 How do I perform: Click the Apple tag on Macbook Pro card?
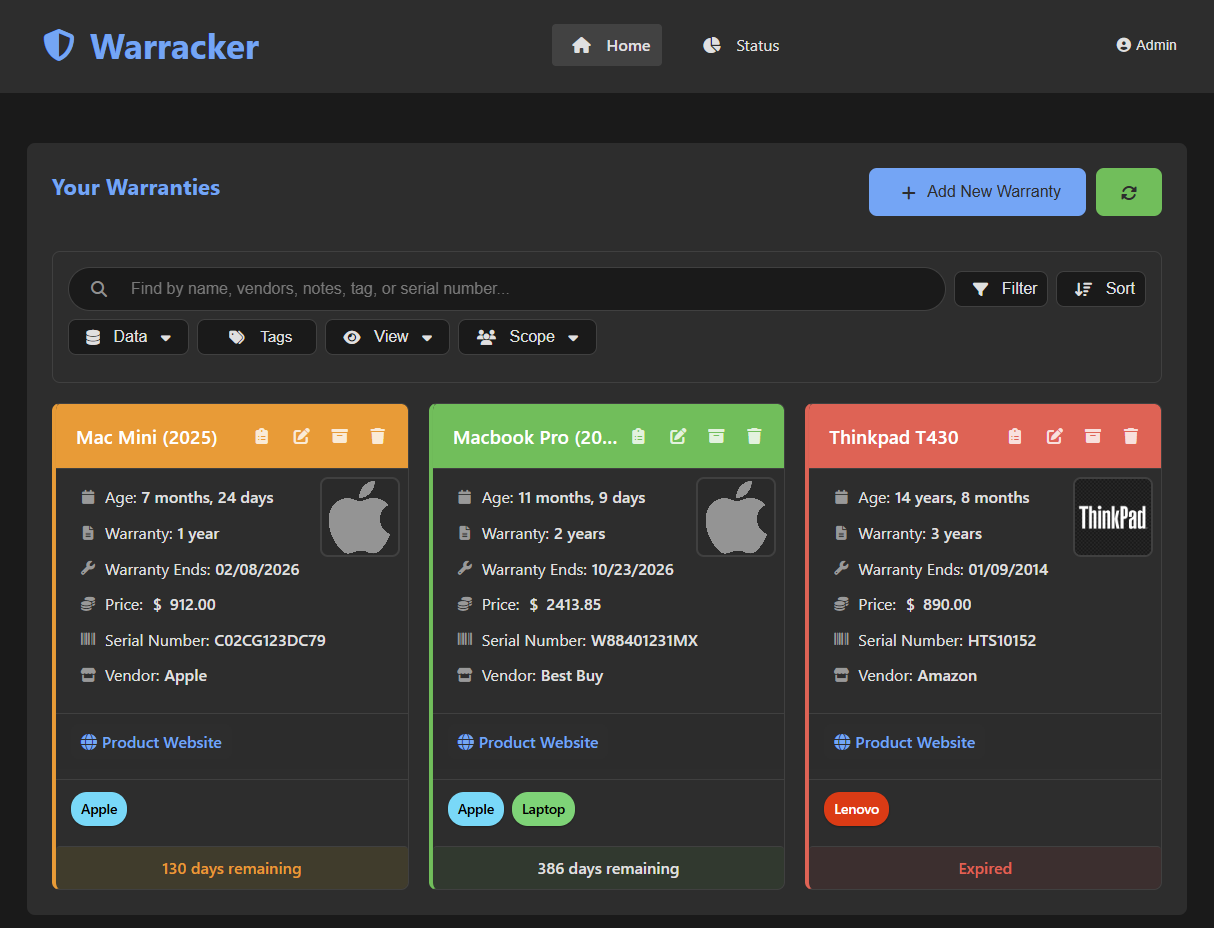tap(476, 809)
